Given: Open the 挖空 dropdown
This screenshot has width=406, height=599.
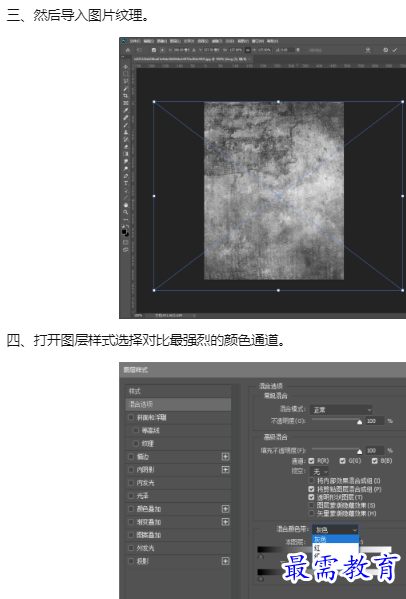Looking at the screenshot, I should point(319,471).
